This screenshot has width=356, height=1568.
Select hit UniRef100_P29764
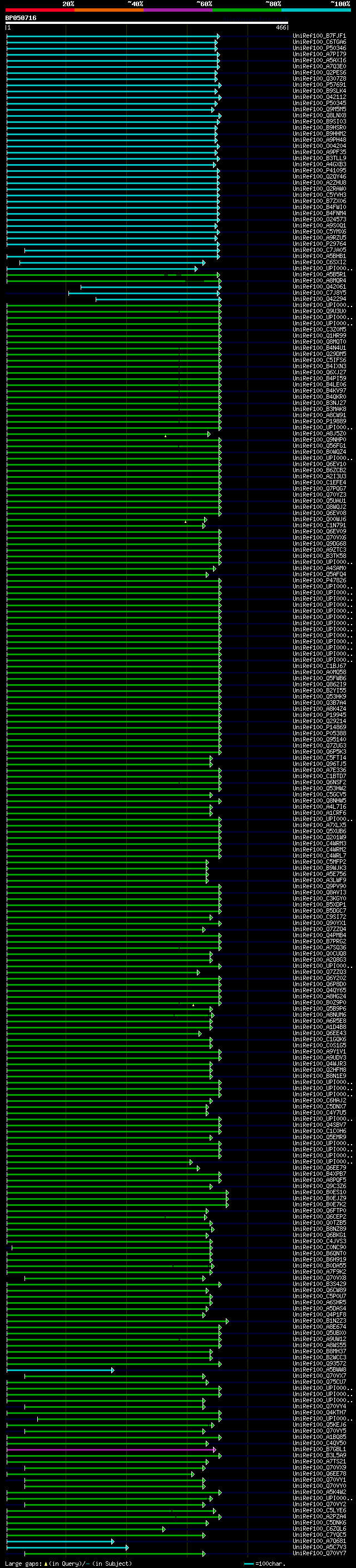point(319,244)
